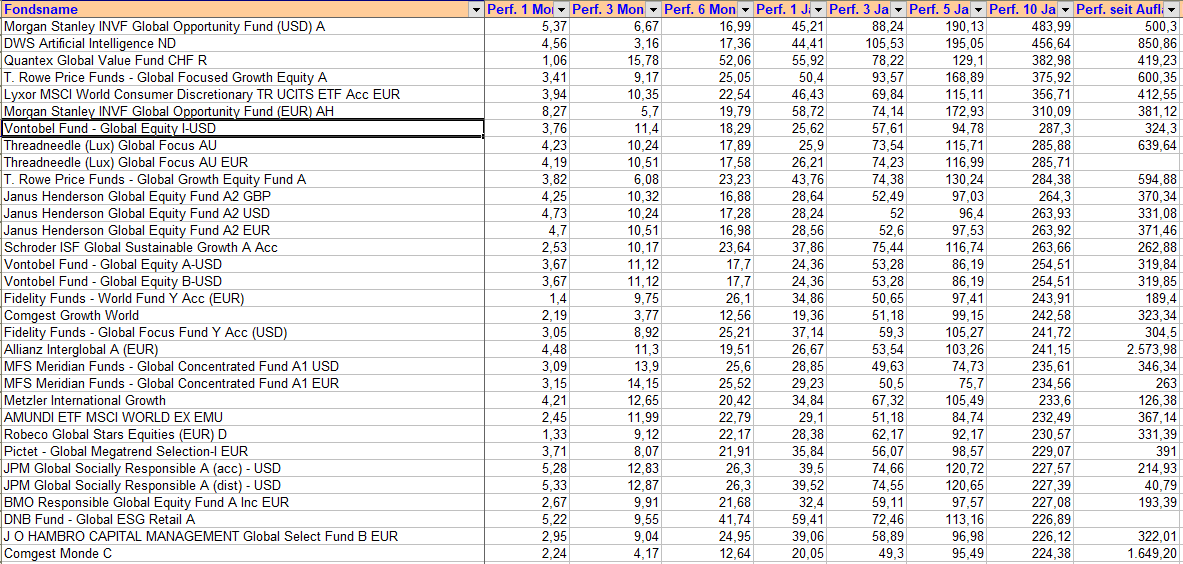Select JPM Global Socially Responsible A (dist) - USD

[x=242, y=485]
